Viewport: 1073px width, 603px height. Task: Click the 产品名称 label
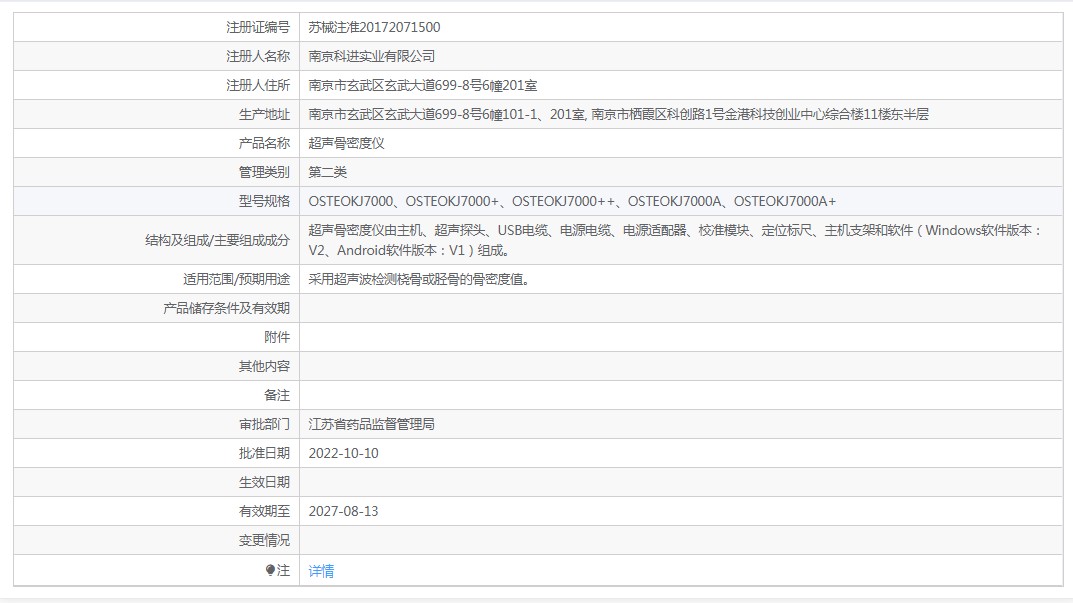(264, 143)
